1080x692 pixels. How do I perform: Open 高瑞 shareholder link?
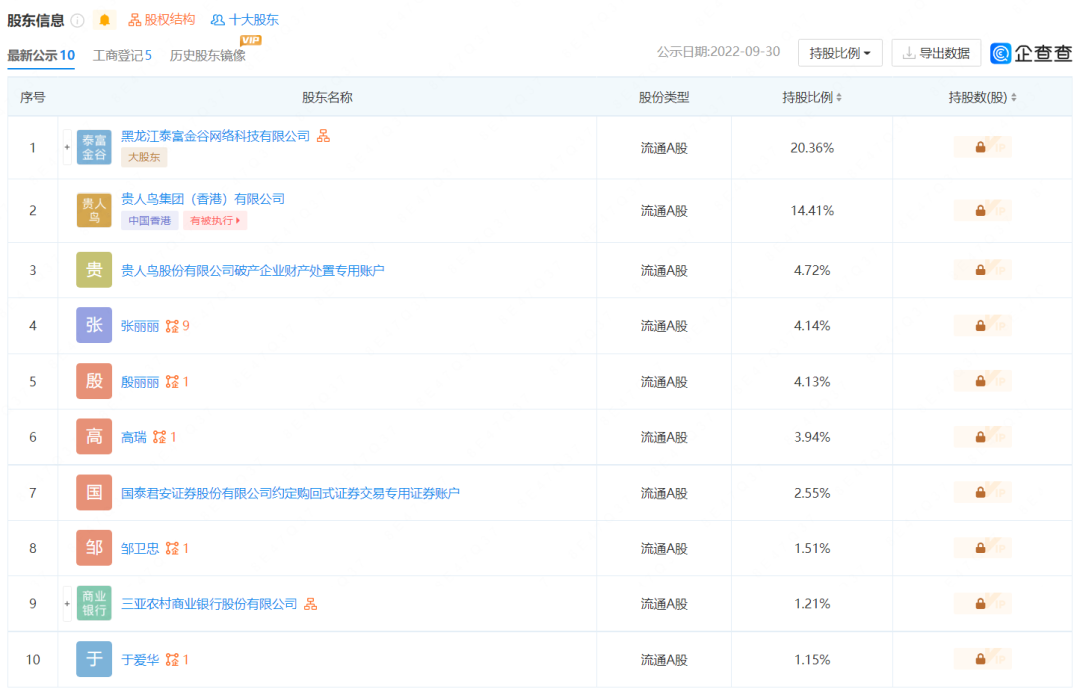pyautogui.click(x=134, y=437)
